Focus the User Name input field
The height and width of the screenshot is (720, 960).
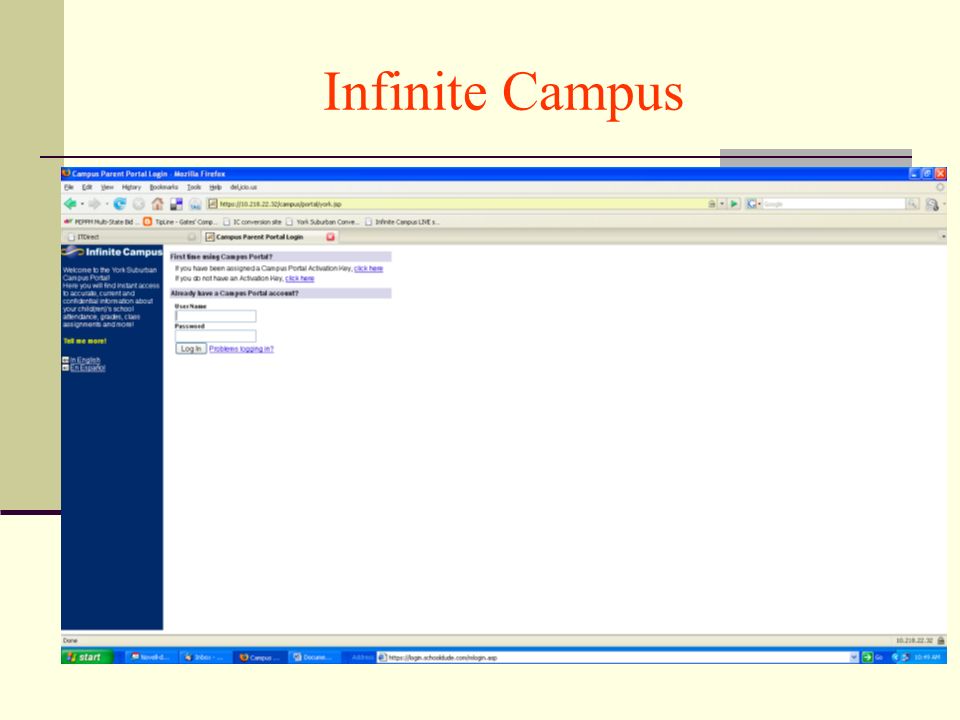pyautogui.click(x=216, y=316)
